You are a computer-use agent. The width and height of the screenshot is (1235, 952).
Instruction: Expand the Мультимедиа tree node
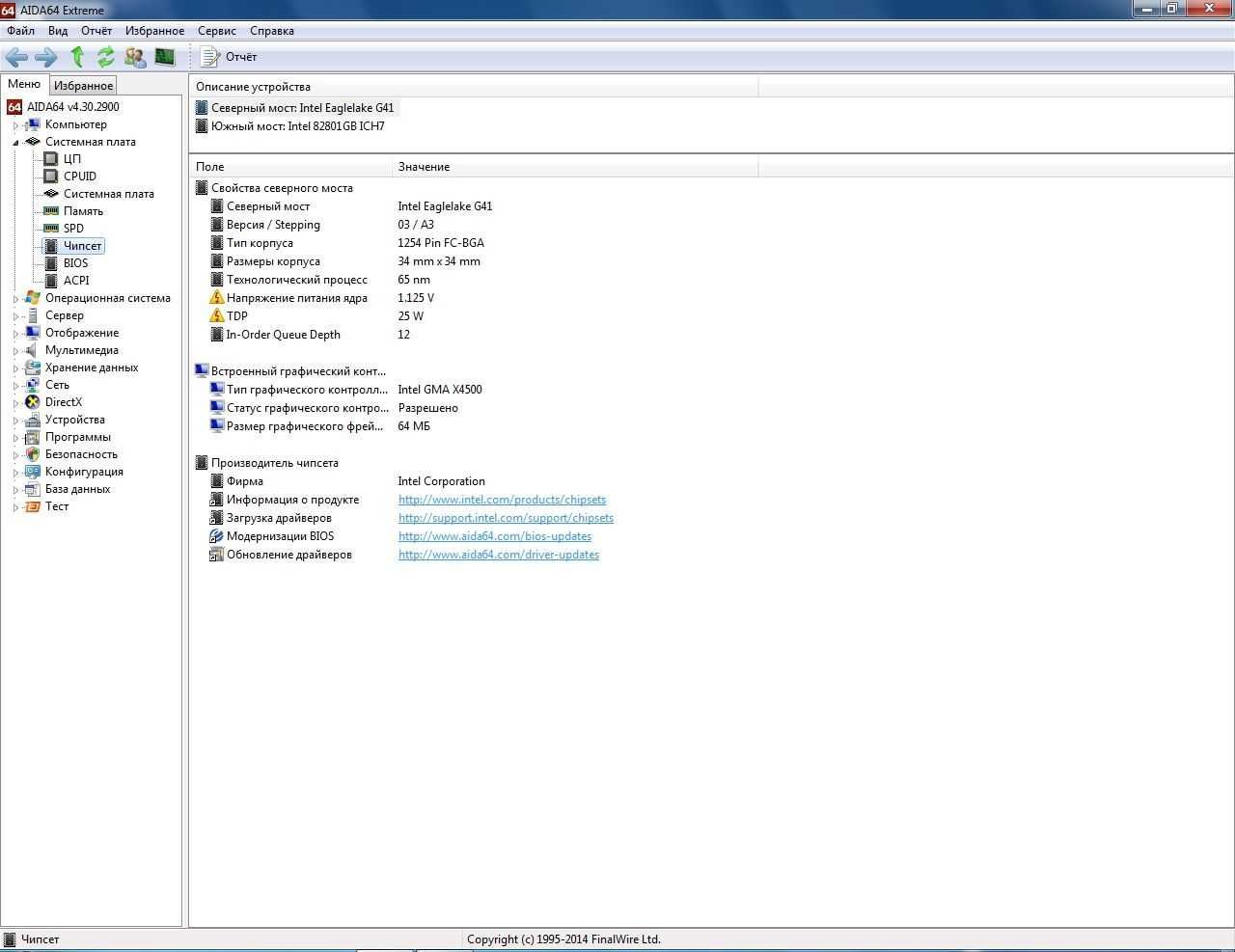point(15,351)
